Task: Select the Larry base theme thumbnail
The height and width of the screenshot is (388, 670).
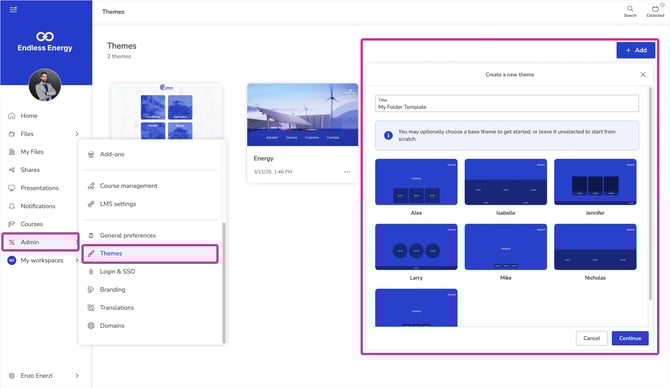Action: [x=416, y=247]
